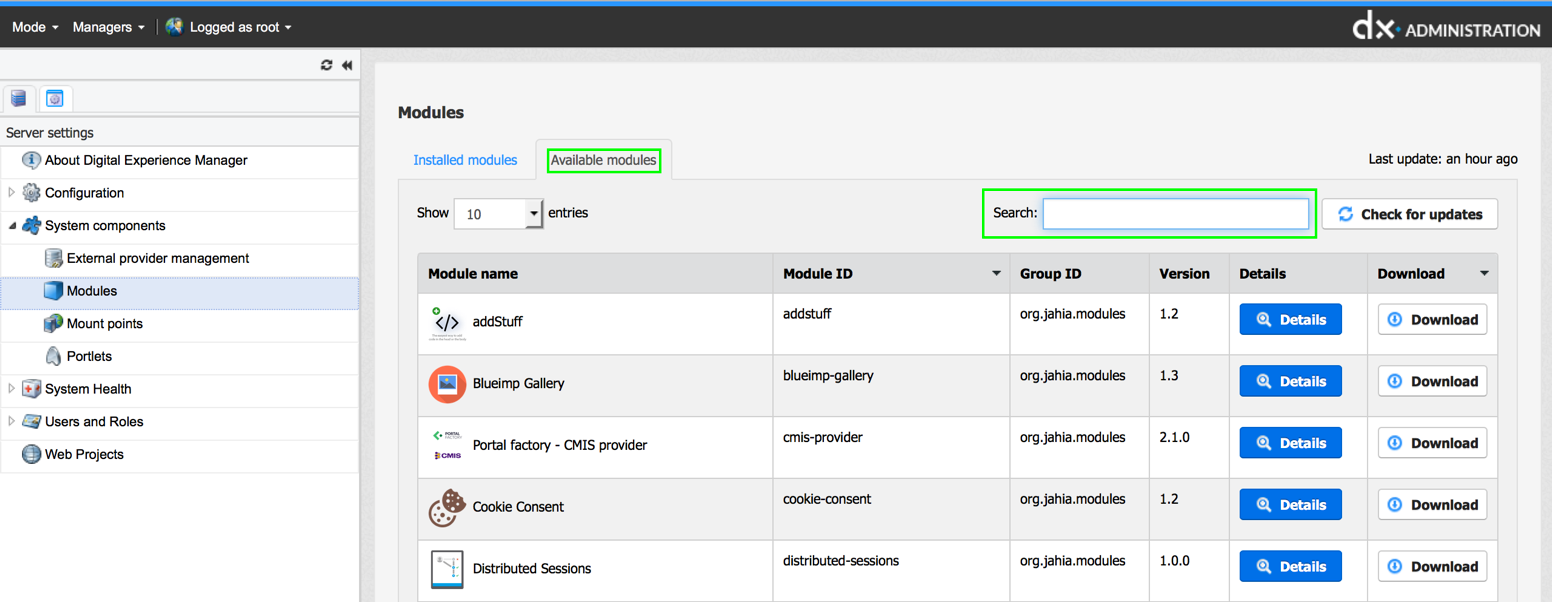Screen dimensions: 1552x602
Task: Open the Mode menu
Action: coord(35,27)
